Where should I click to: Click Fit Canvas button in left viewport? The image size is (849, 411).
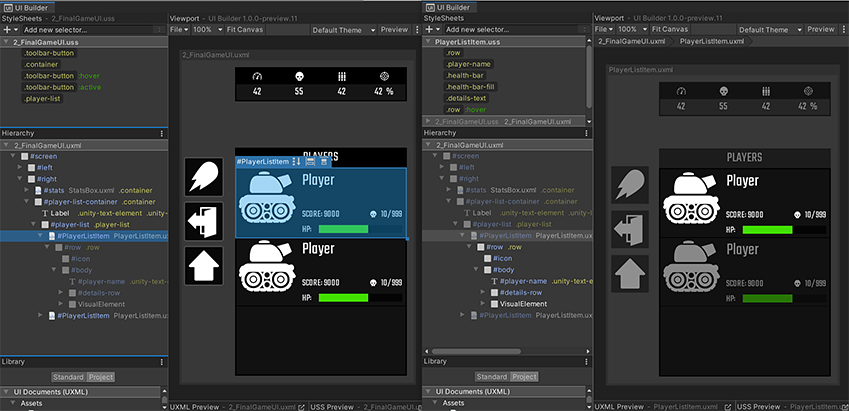click(x=245, y=30)
